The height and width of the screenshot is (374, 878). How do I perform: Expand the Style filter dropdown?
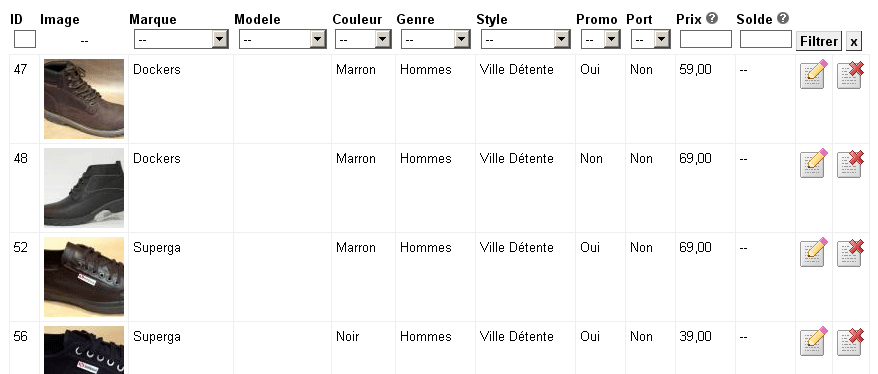pos(525,39)
